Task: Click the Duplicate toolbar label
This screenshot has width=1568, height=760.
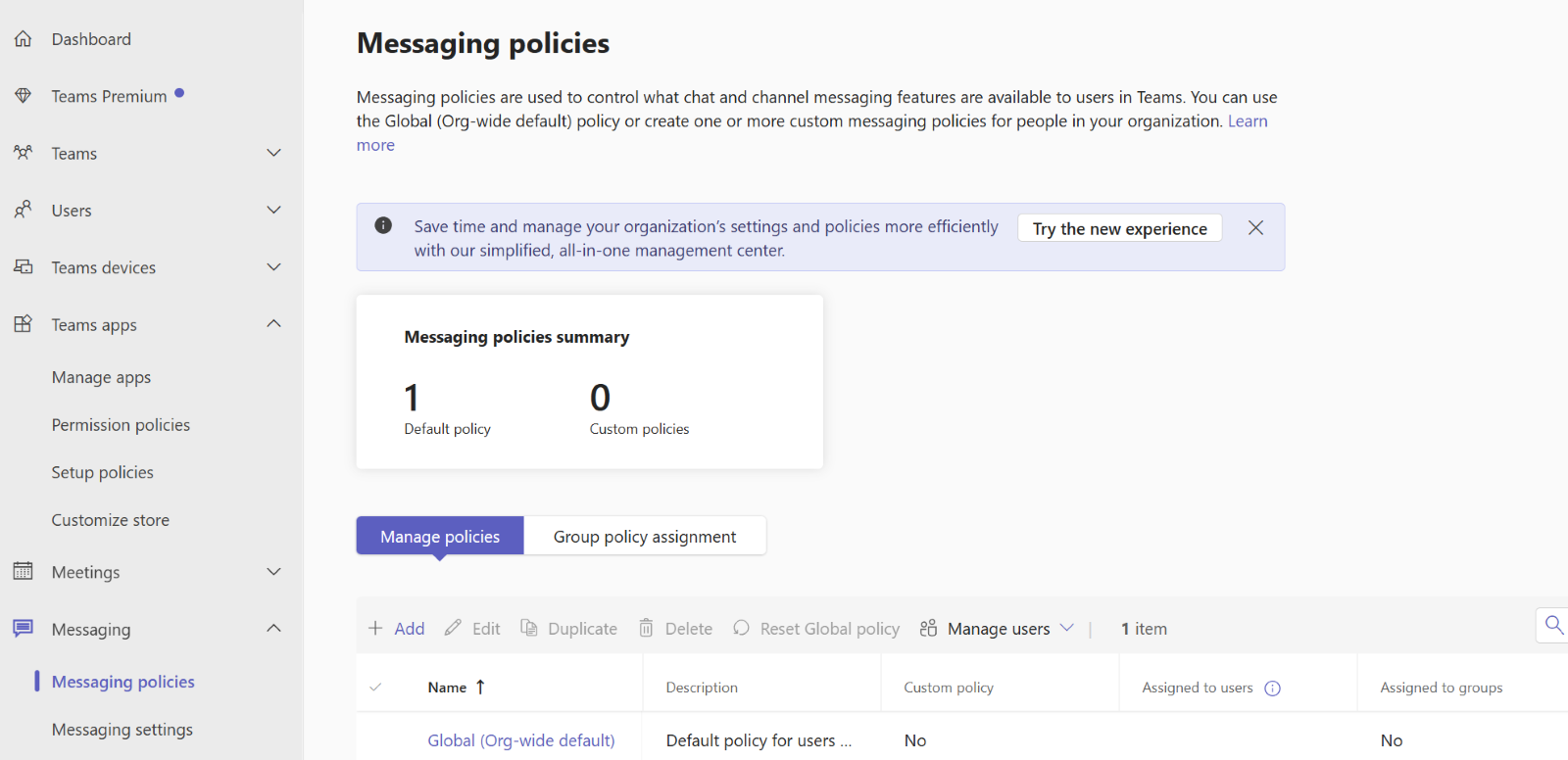Action: click(583, 629)
